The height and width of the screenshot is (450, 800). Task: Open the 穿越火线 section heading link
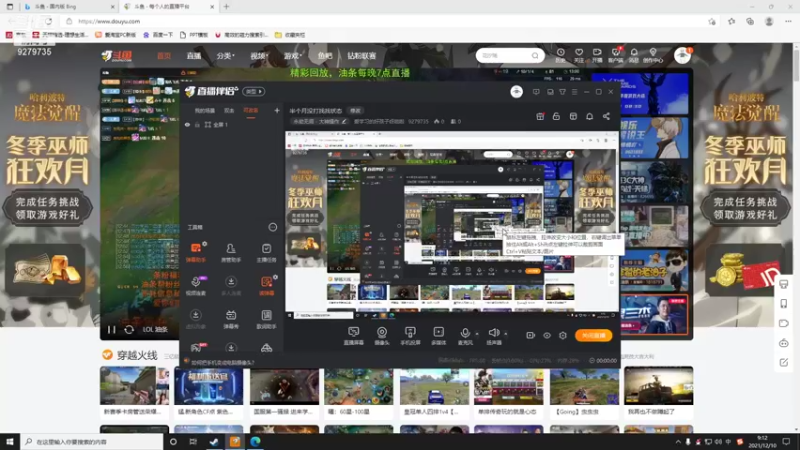(x=137, y=355)
